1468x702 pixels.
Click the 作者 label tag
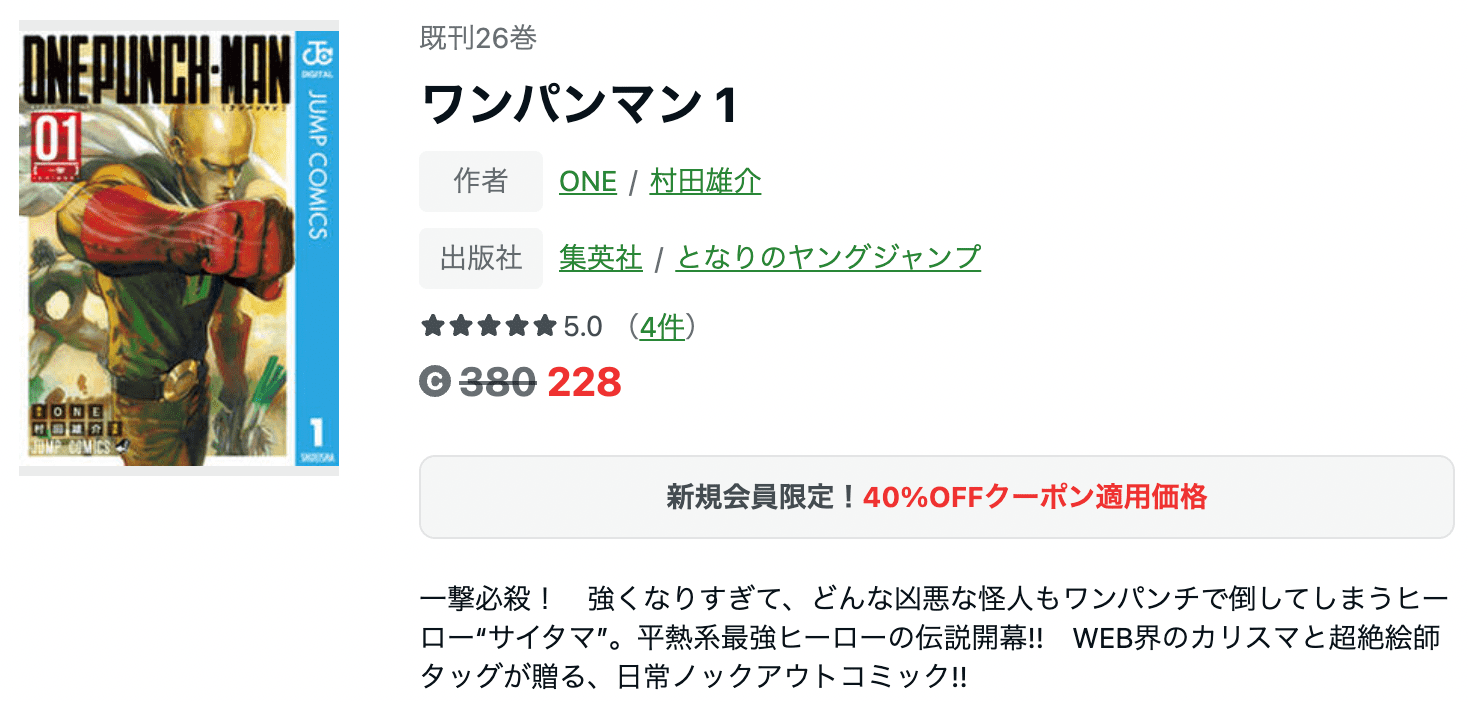pos(481,182)
